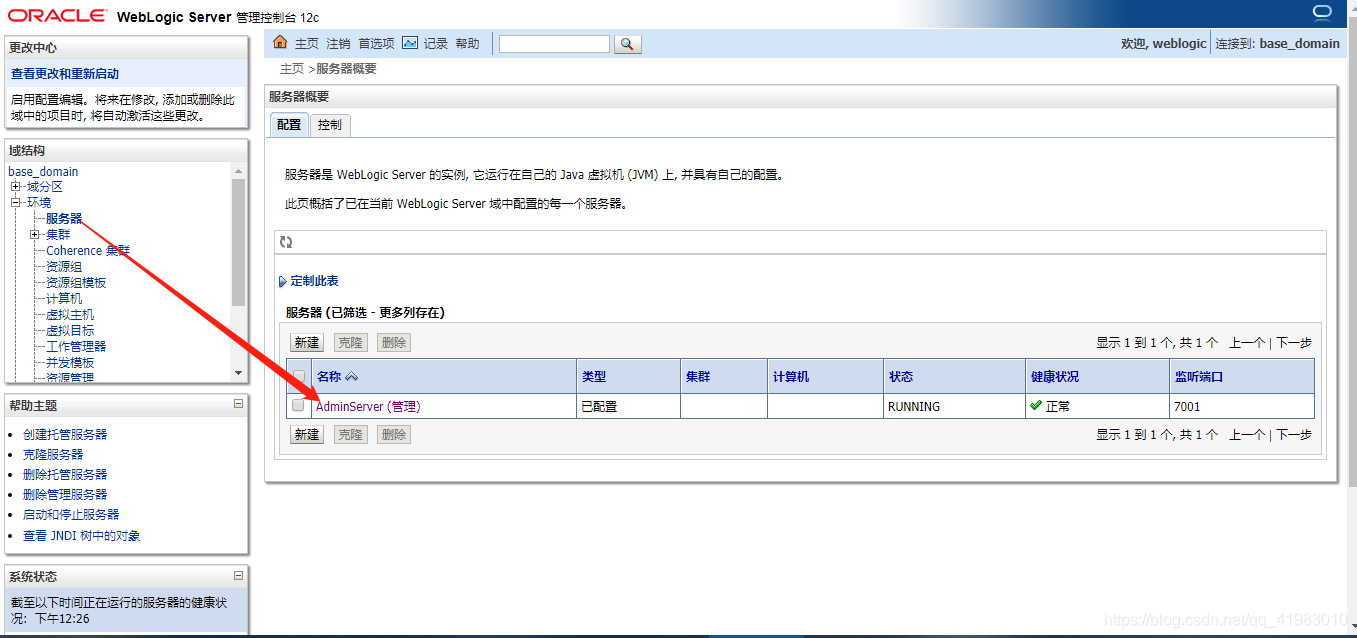Click 状态 column header
The image size is (1357, 638).
[901, 377]
